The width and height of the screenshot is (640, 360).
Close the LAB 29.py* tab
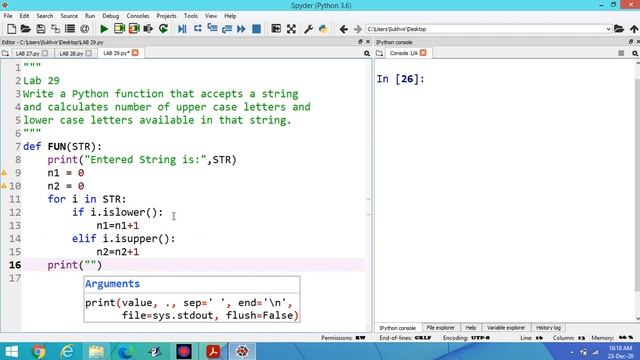[135, 53]
